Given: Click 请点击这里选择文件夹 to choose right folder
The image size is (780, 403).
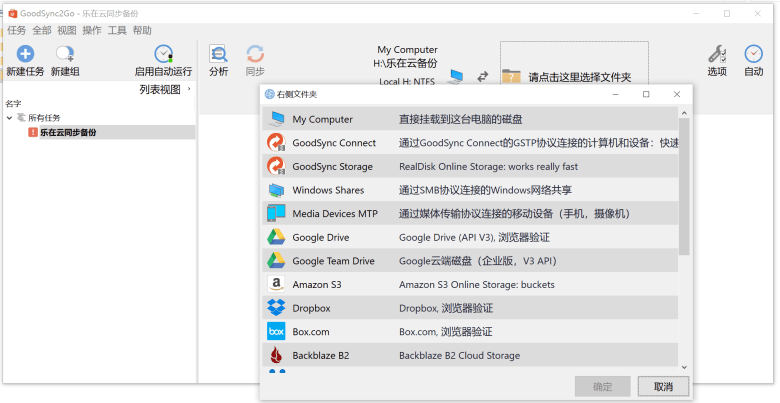Looking at the screenshot, I should [x=580, y=77].
